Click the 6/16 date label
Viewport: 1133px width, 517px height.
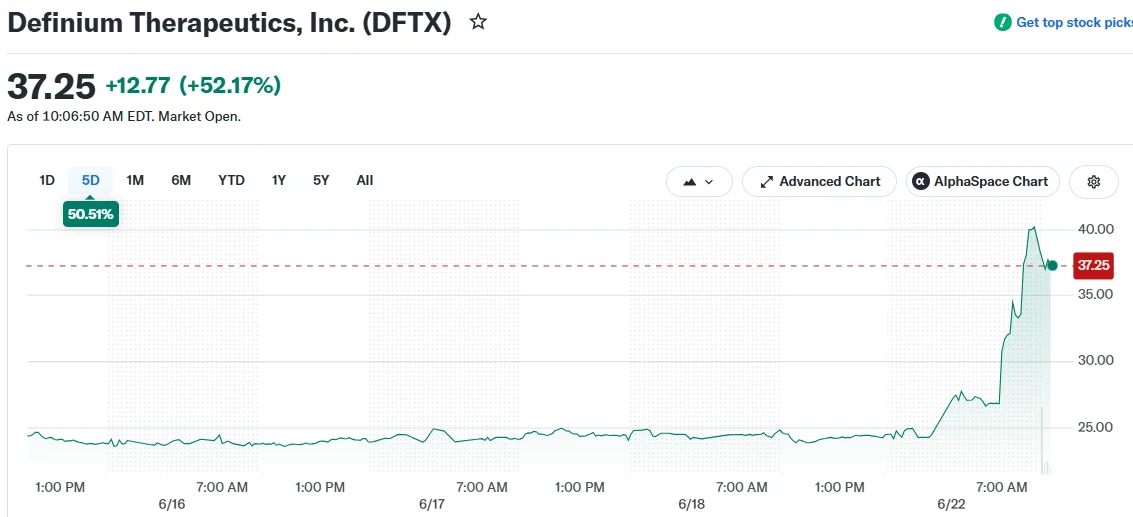pyautogui.click(x=172, y=504)
